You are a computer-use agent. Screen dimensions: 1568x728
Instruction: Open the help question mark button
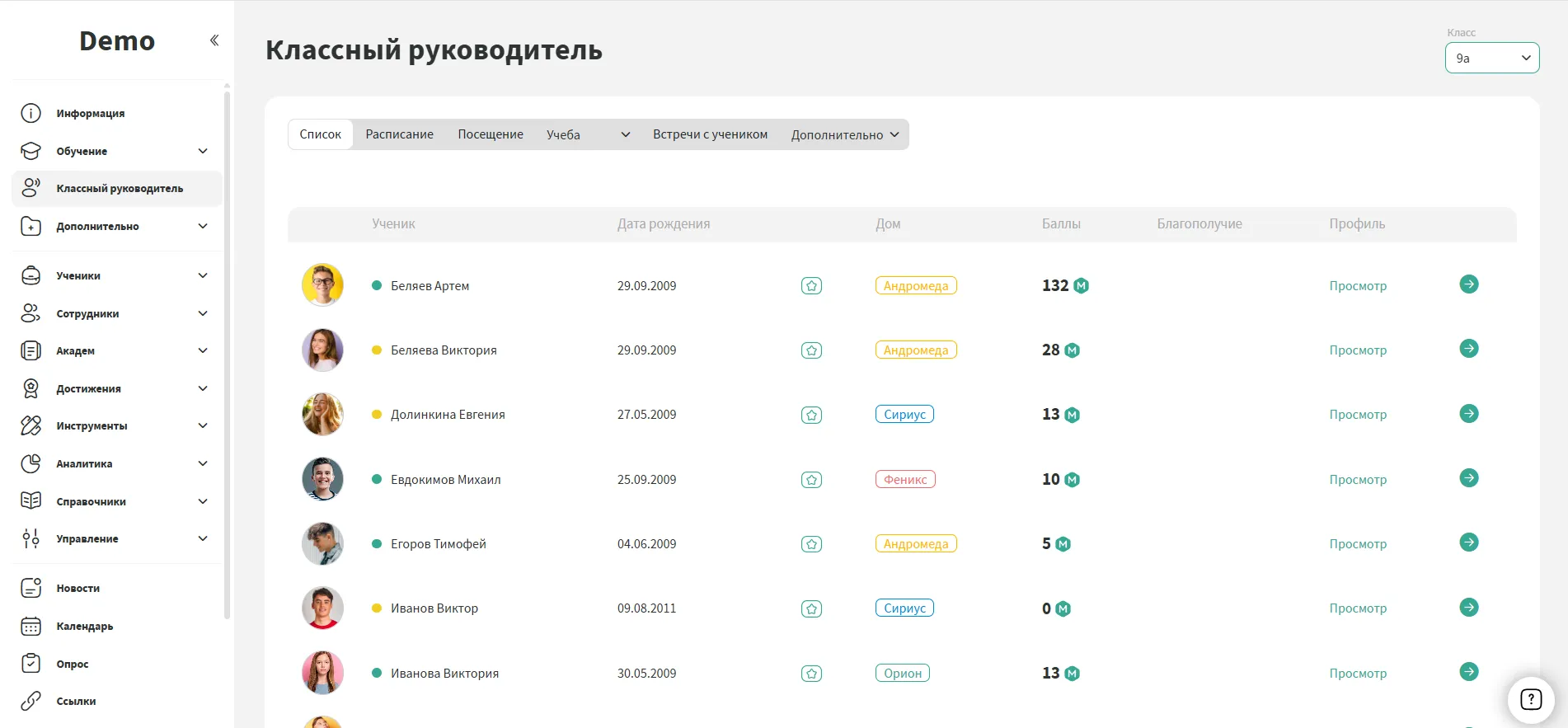(x=1530, y=699)
